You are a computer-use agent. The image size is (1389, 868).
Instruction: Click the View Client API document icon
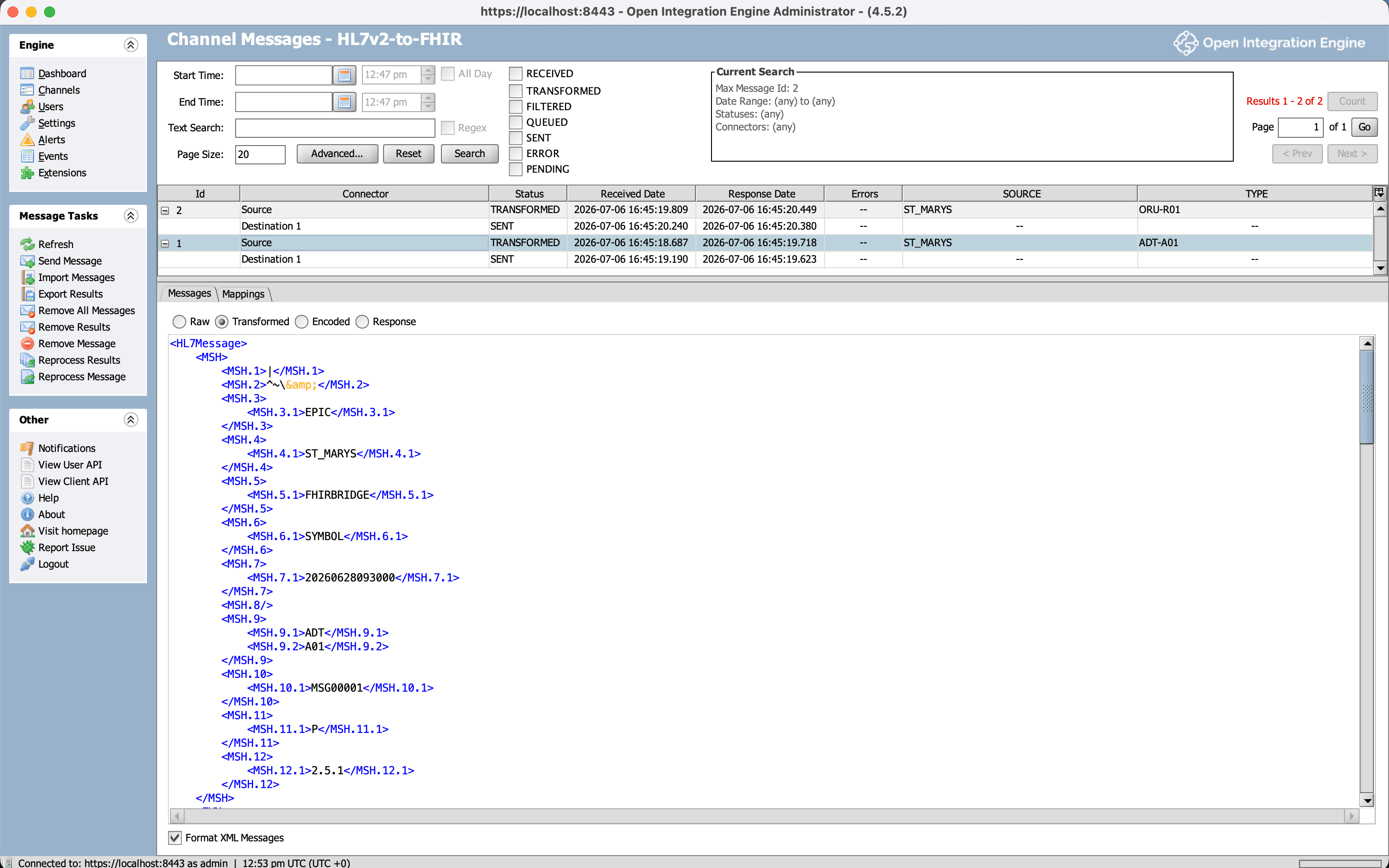[27, 482]
